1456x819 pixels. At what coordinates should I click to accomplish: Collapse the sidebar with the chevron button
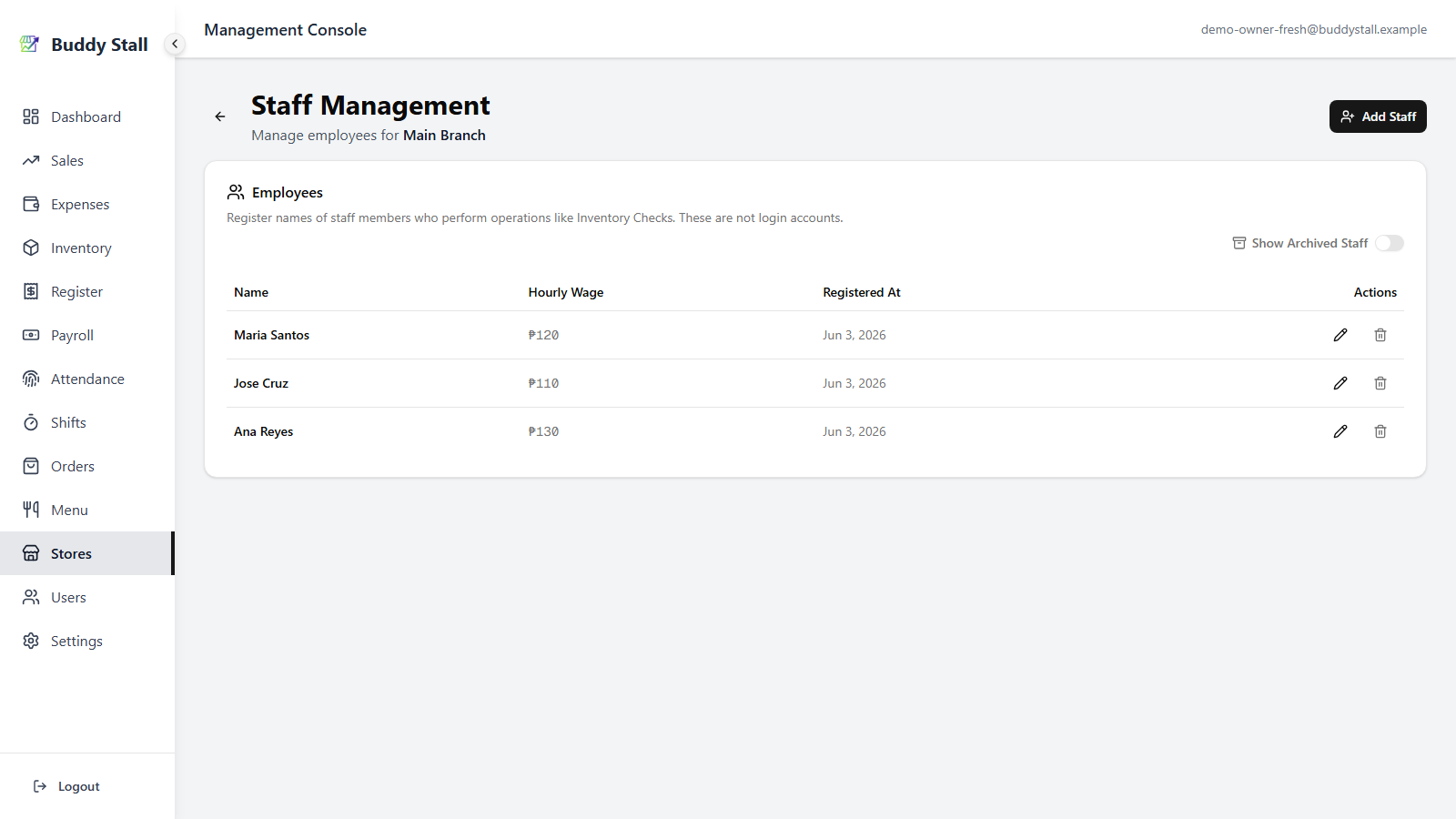click(x=175, y=44)
